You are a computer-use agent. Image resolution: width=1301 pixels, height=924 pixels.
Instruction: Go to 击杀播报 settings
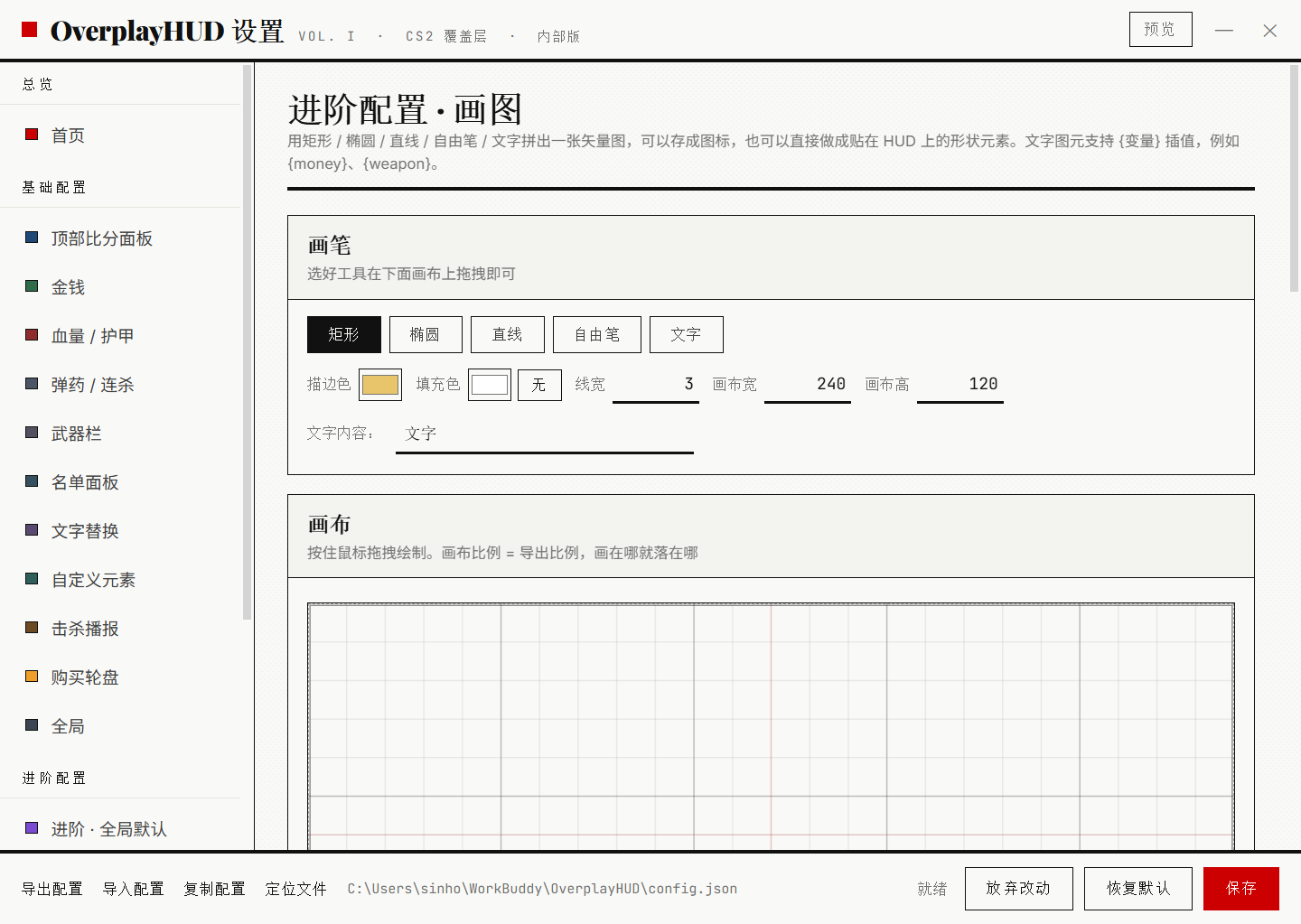121,629
